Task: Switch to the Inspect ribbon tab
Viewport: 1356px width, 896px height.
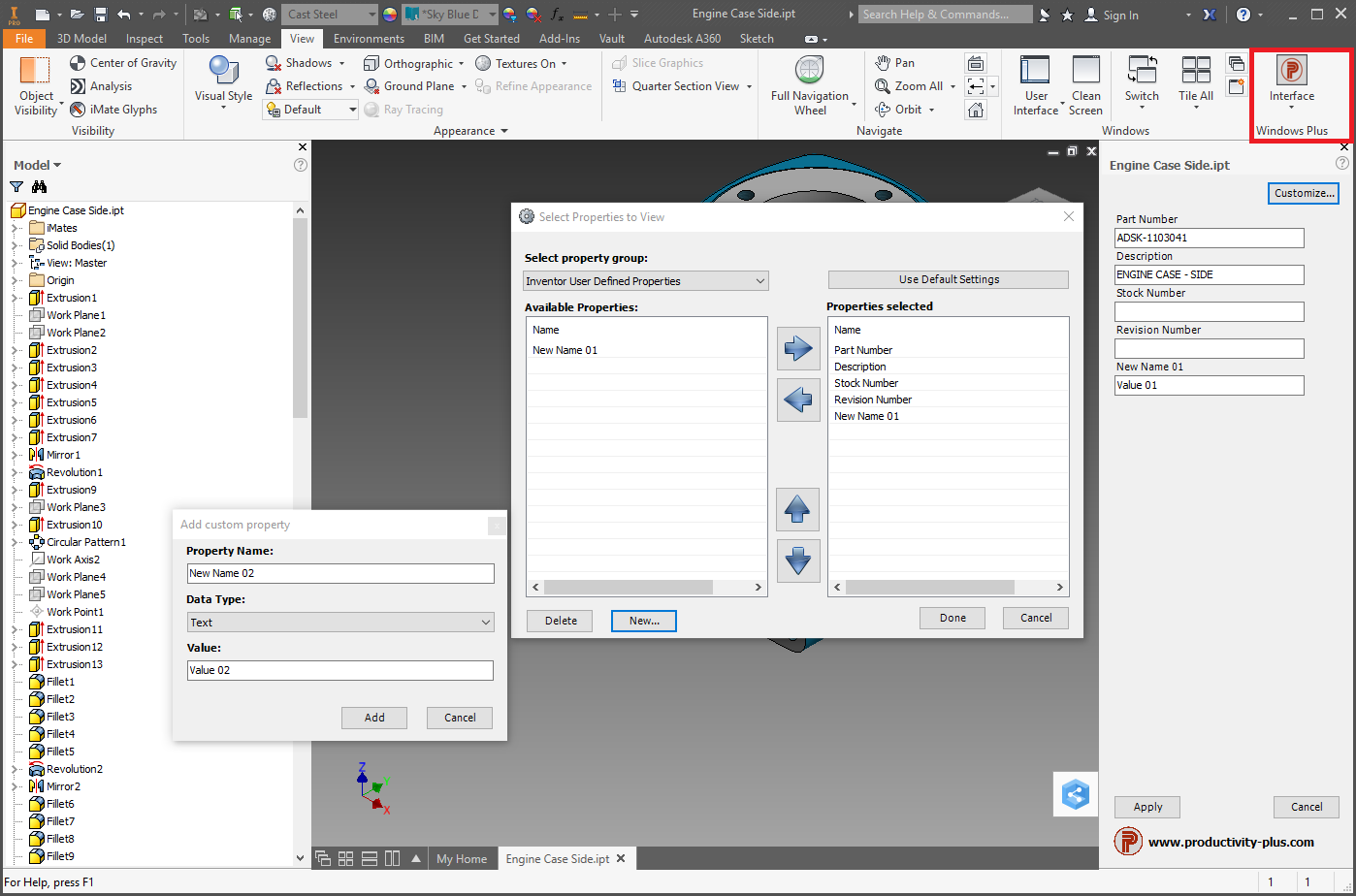Action: 145,39
